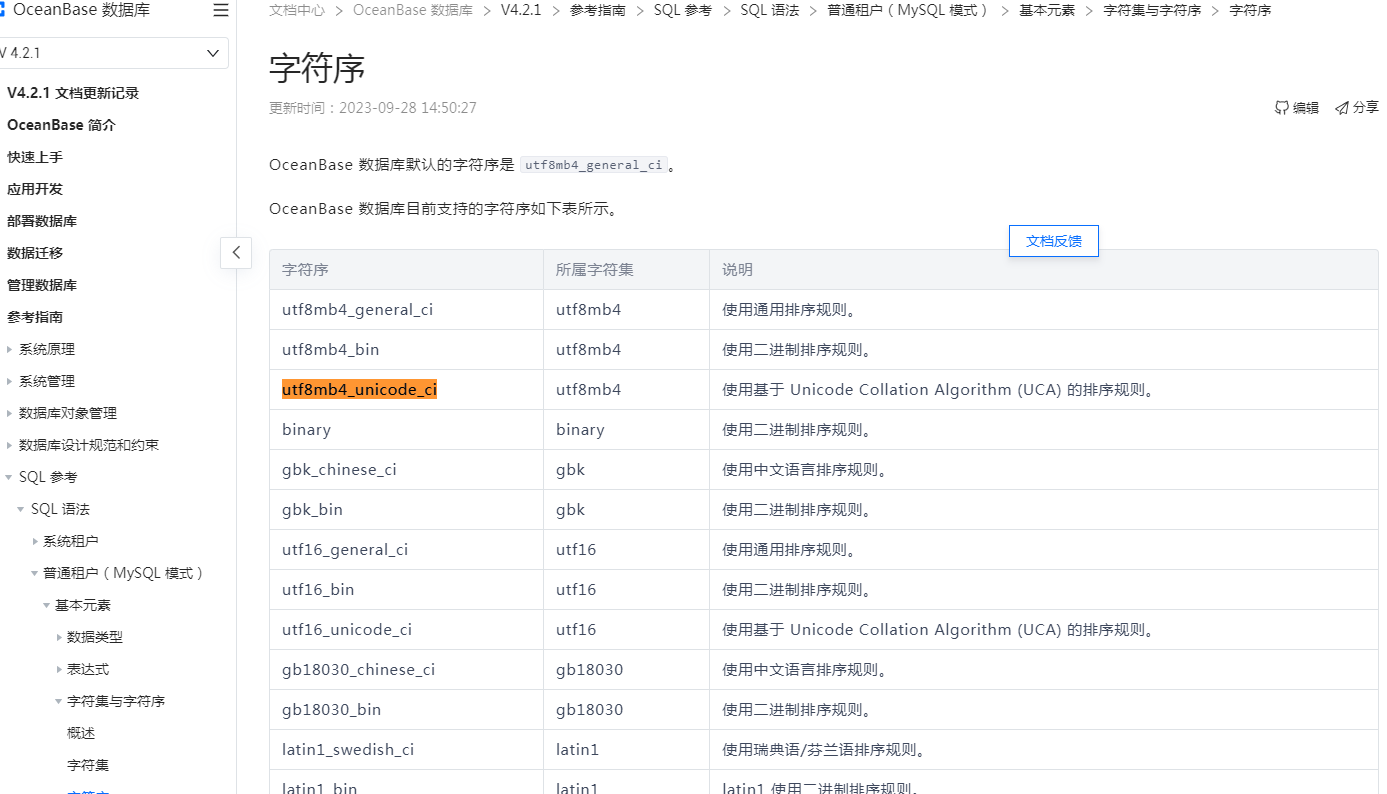The height and width of the screenshot is (794, 1387).
Task: Select 字符集与字符序 in the sidebar tree
Action: click(116, 701)
